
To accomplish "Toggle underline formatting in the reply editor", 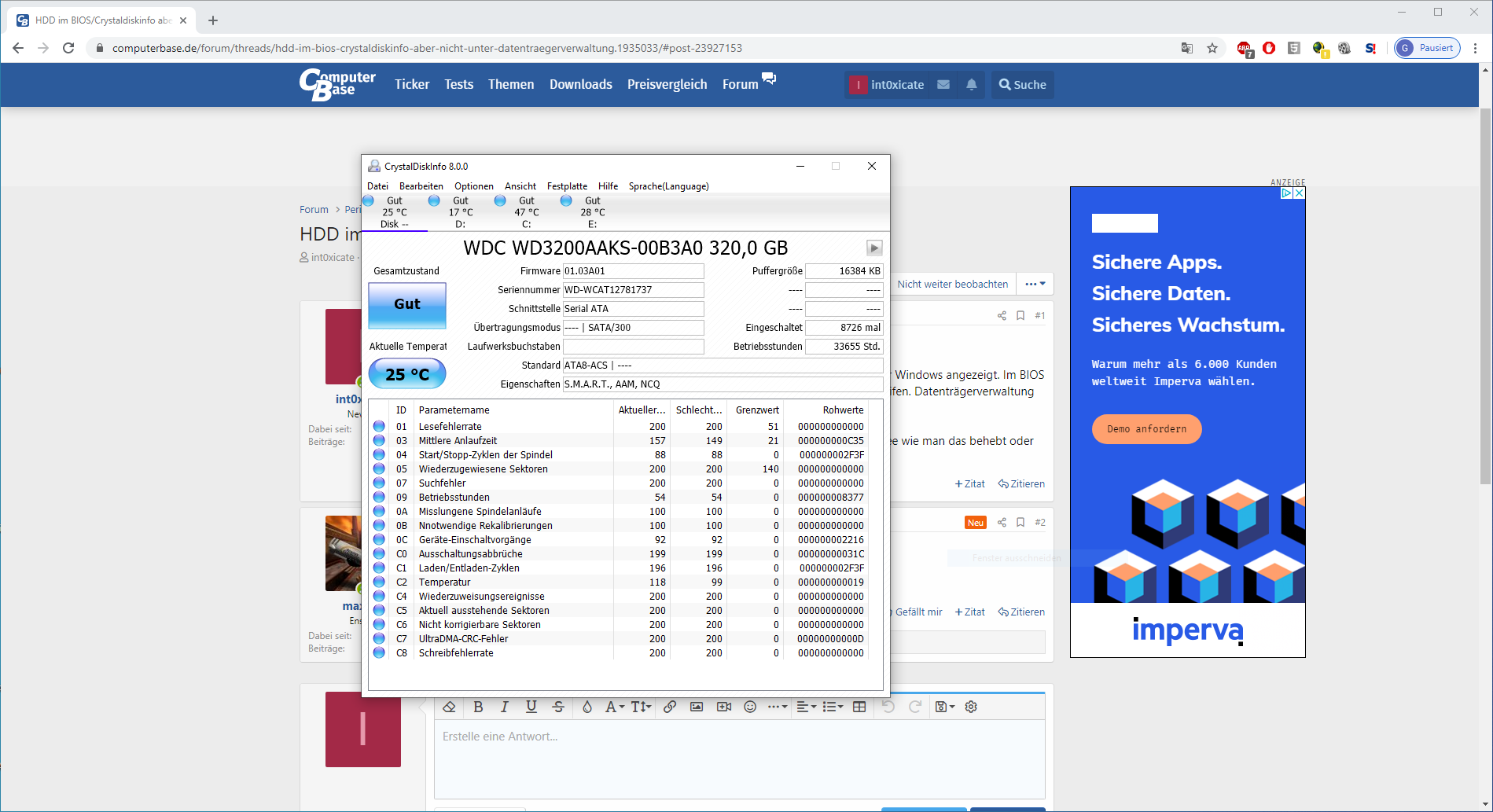I will click(531, 707).
